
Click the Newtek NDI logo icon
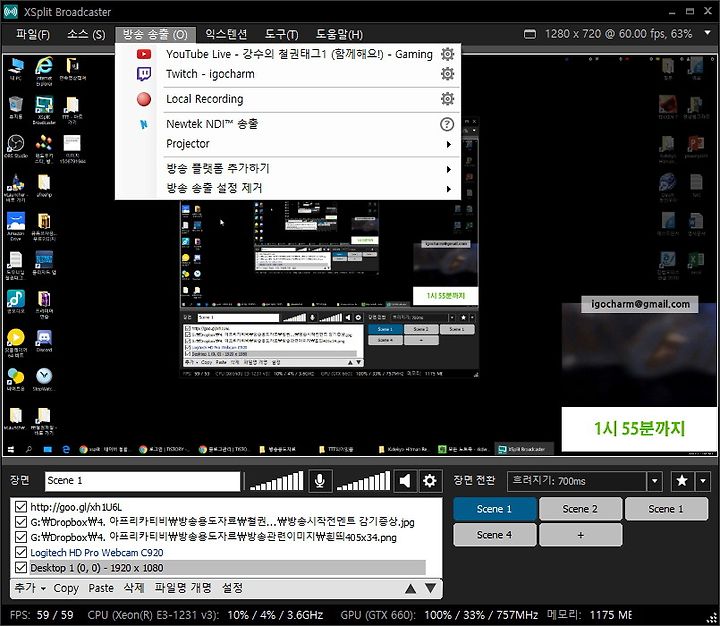144,124
